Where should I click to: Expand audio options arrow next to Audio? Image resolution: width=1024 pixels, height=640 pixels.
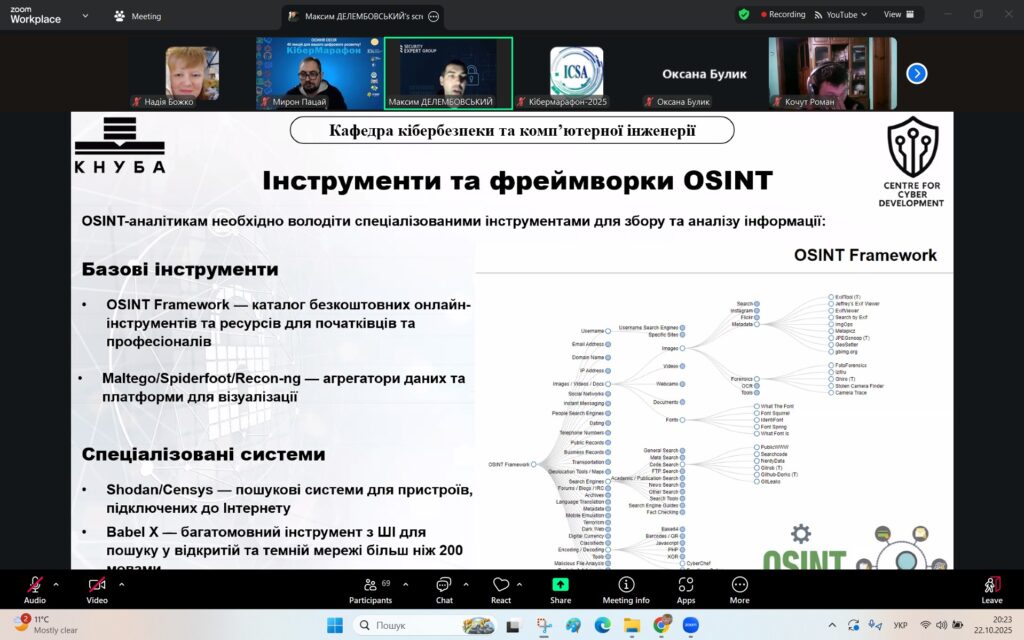[56, 584]
